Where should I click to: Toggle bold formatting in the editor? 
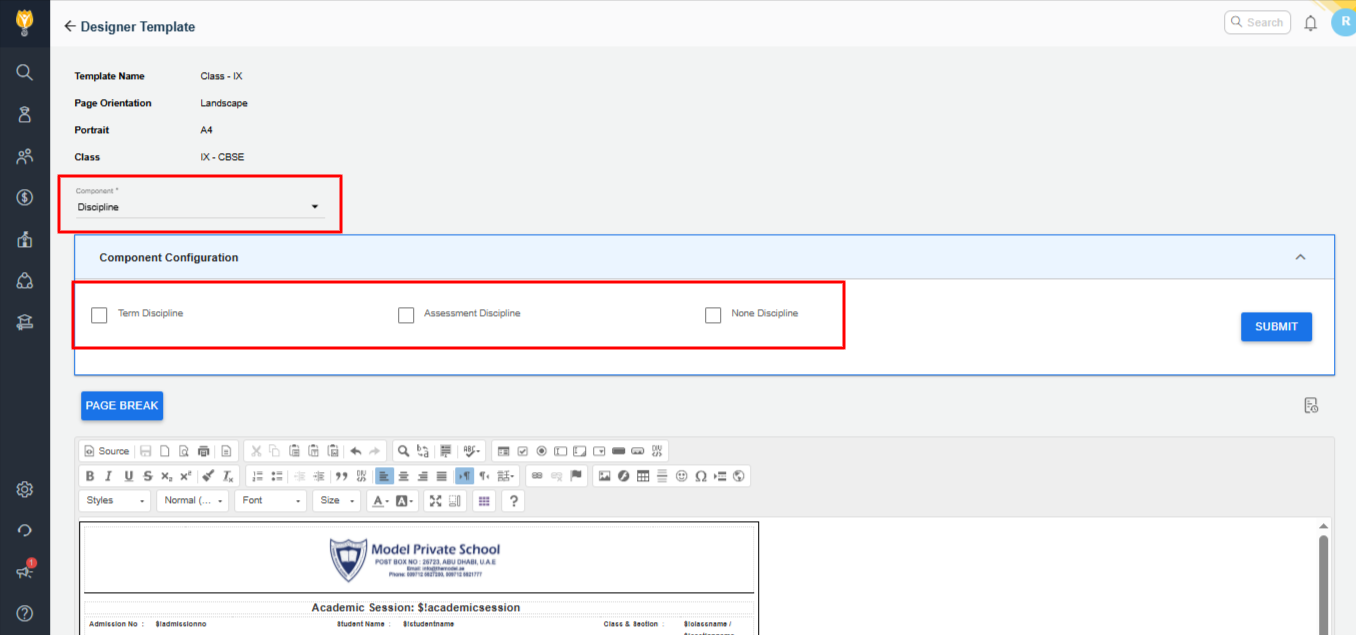(x=90, y=476)
